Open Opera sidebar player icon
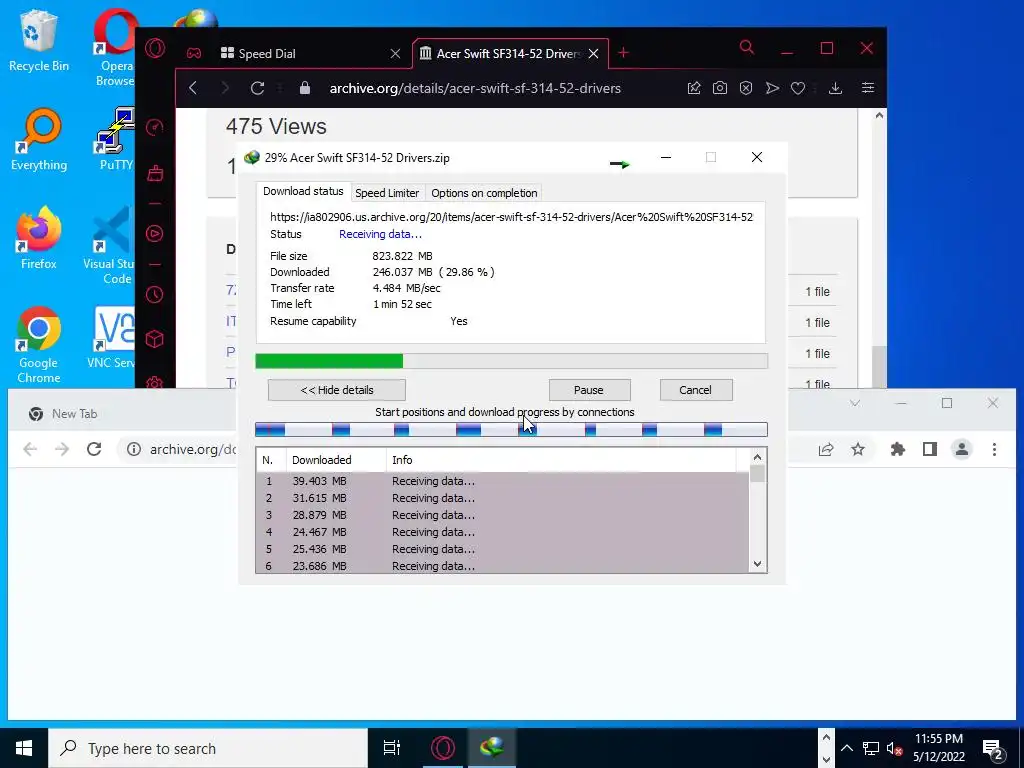 155,234
